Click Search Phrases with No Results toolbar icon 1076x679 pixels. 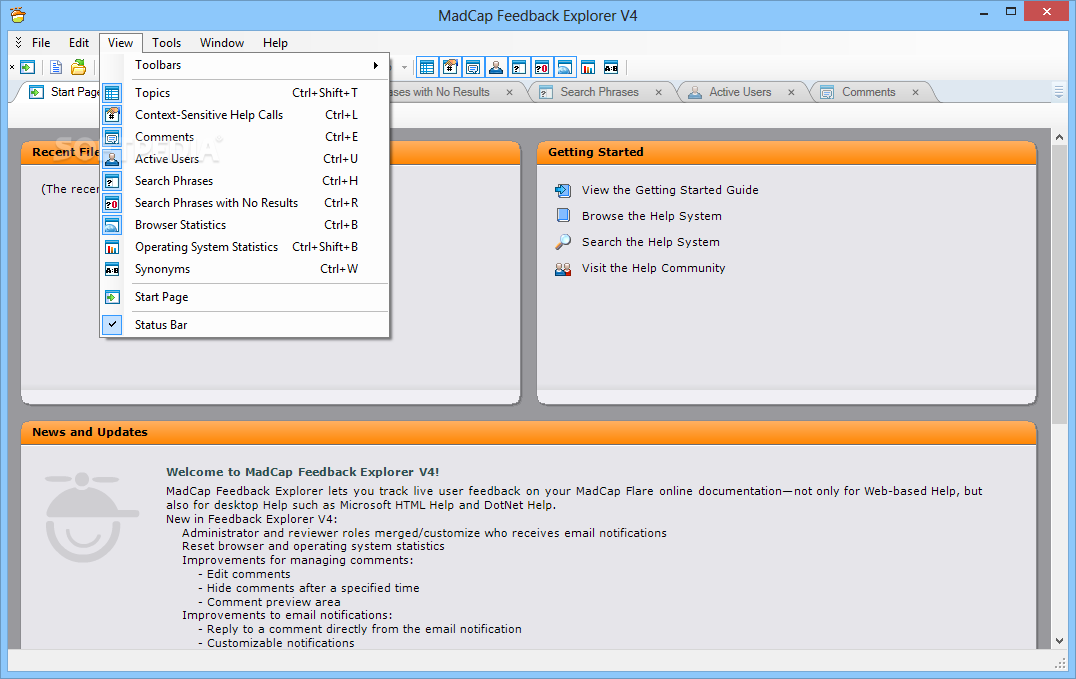(x=541, y=67)
